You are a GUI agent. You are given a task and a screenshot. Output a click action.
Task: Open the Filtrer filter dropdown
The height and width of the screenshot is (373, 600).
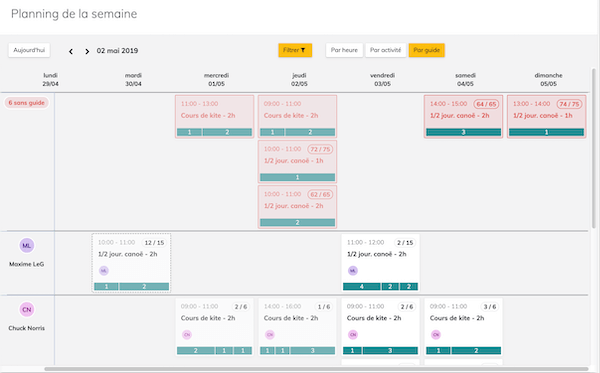pos(295,50)
